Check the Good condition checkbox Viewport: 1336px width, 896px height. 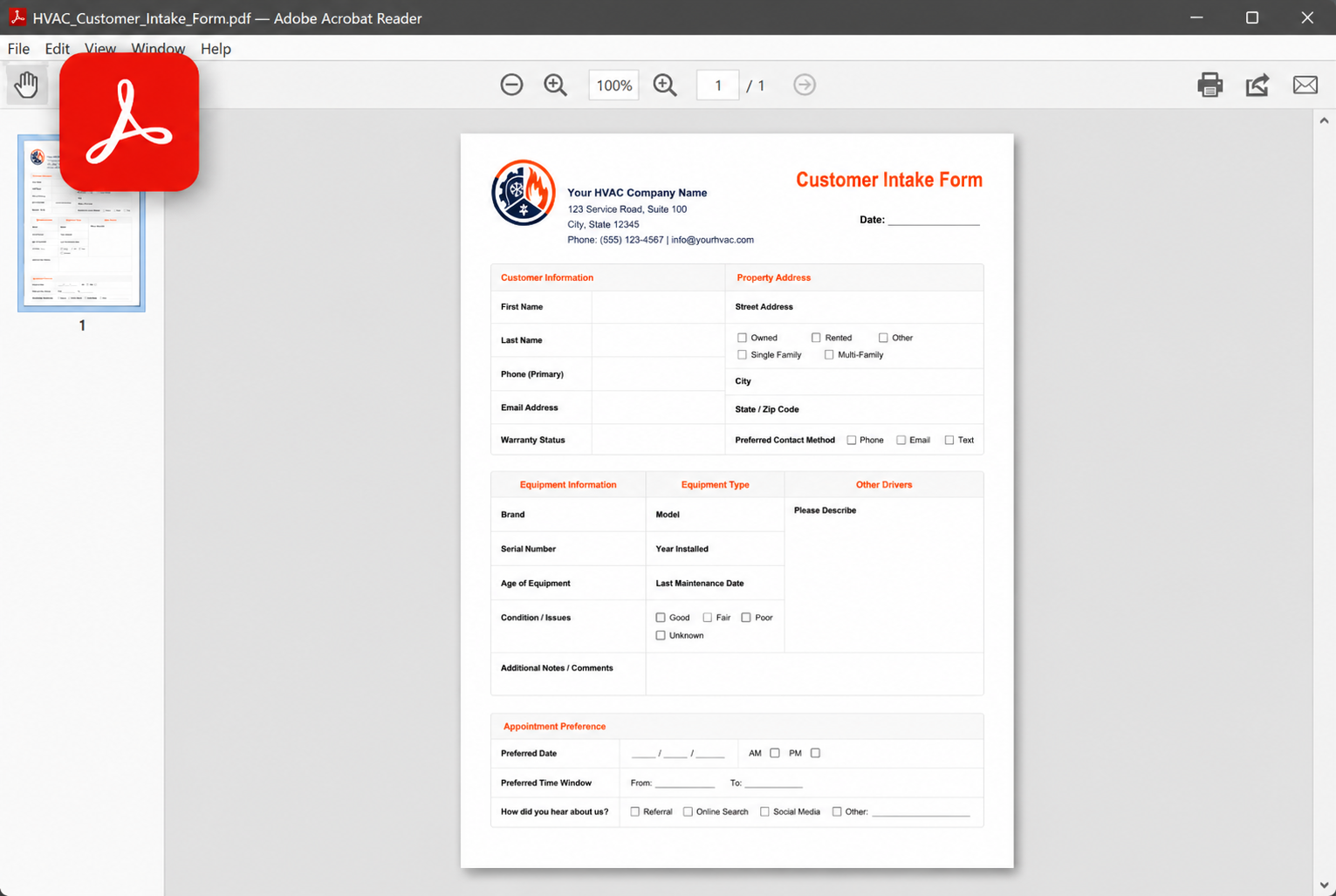click(x=661, y=618)
